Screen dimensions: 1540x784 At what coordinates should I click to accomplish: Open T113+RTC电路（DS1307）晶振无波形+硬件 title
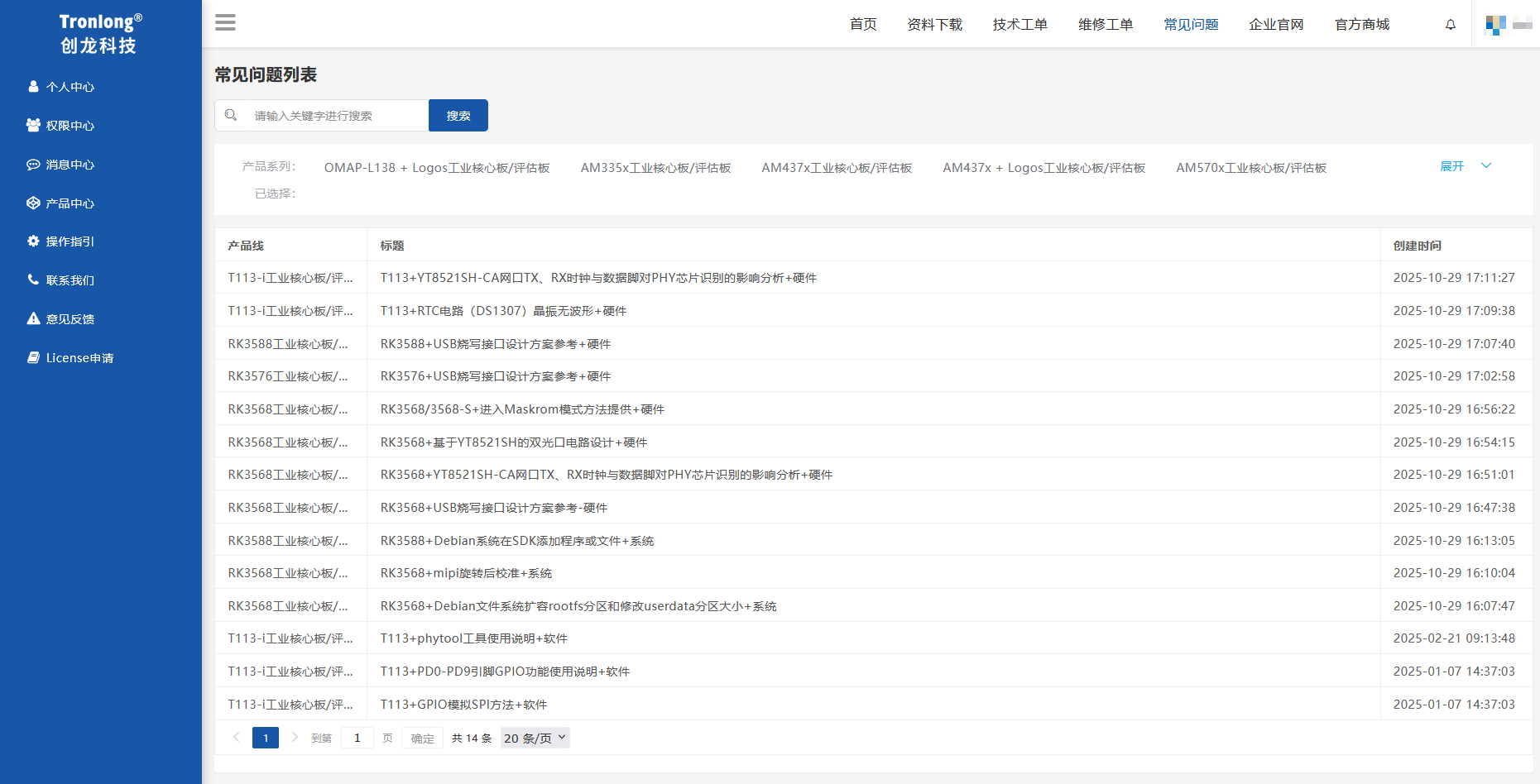(503, 311)
